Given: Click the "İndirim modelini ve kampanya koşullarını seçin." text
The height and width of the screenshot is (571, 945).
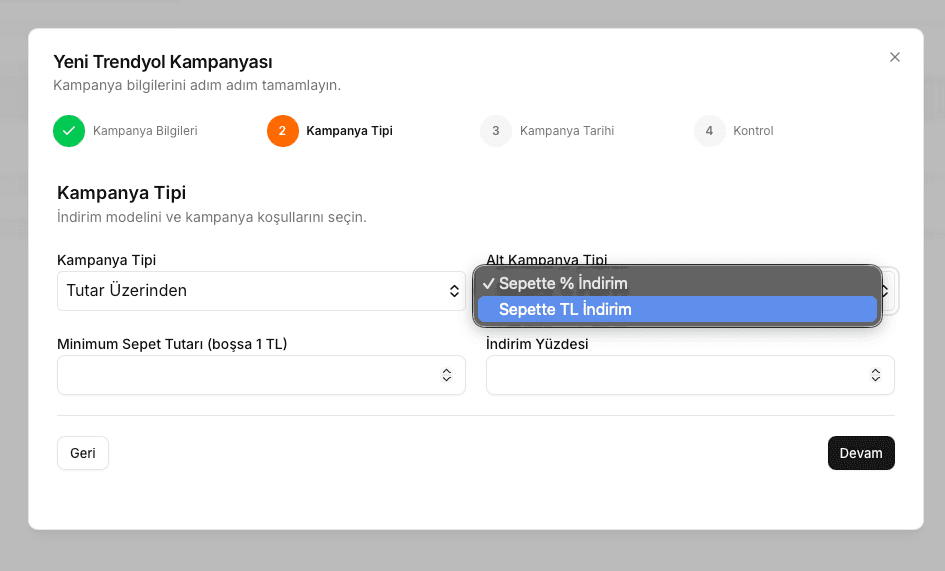Looking at the screenshot, I should 212,217.
